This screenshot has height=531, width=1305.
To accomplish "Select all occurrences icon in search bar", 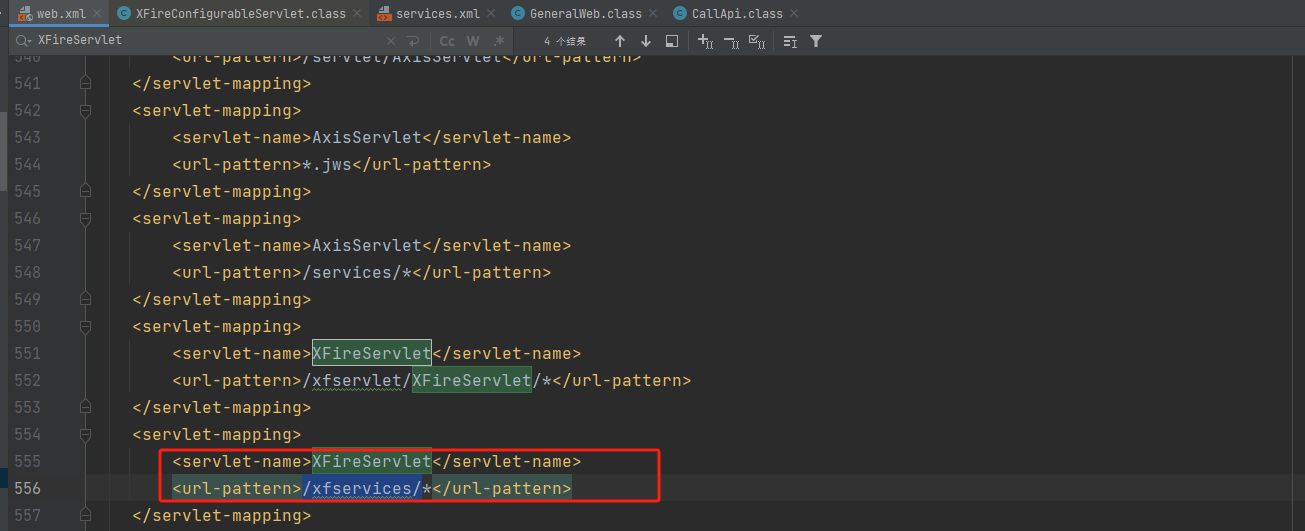I will coord(757,41).
